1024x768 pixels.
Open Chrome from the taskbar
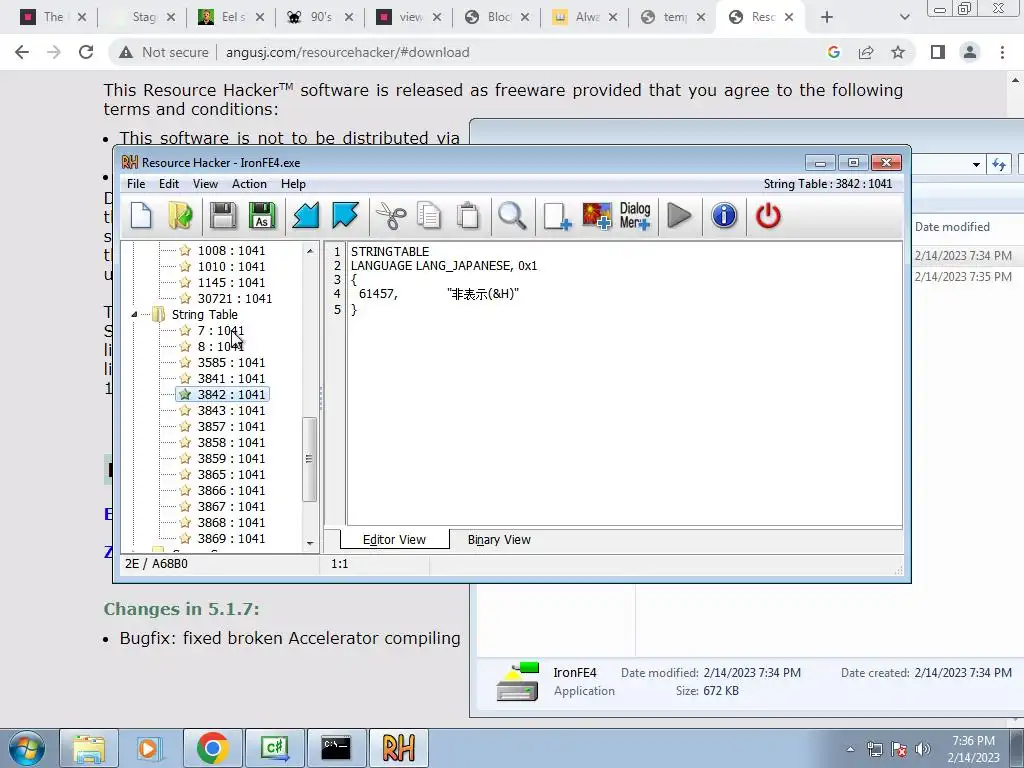pos(212,748)
